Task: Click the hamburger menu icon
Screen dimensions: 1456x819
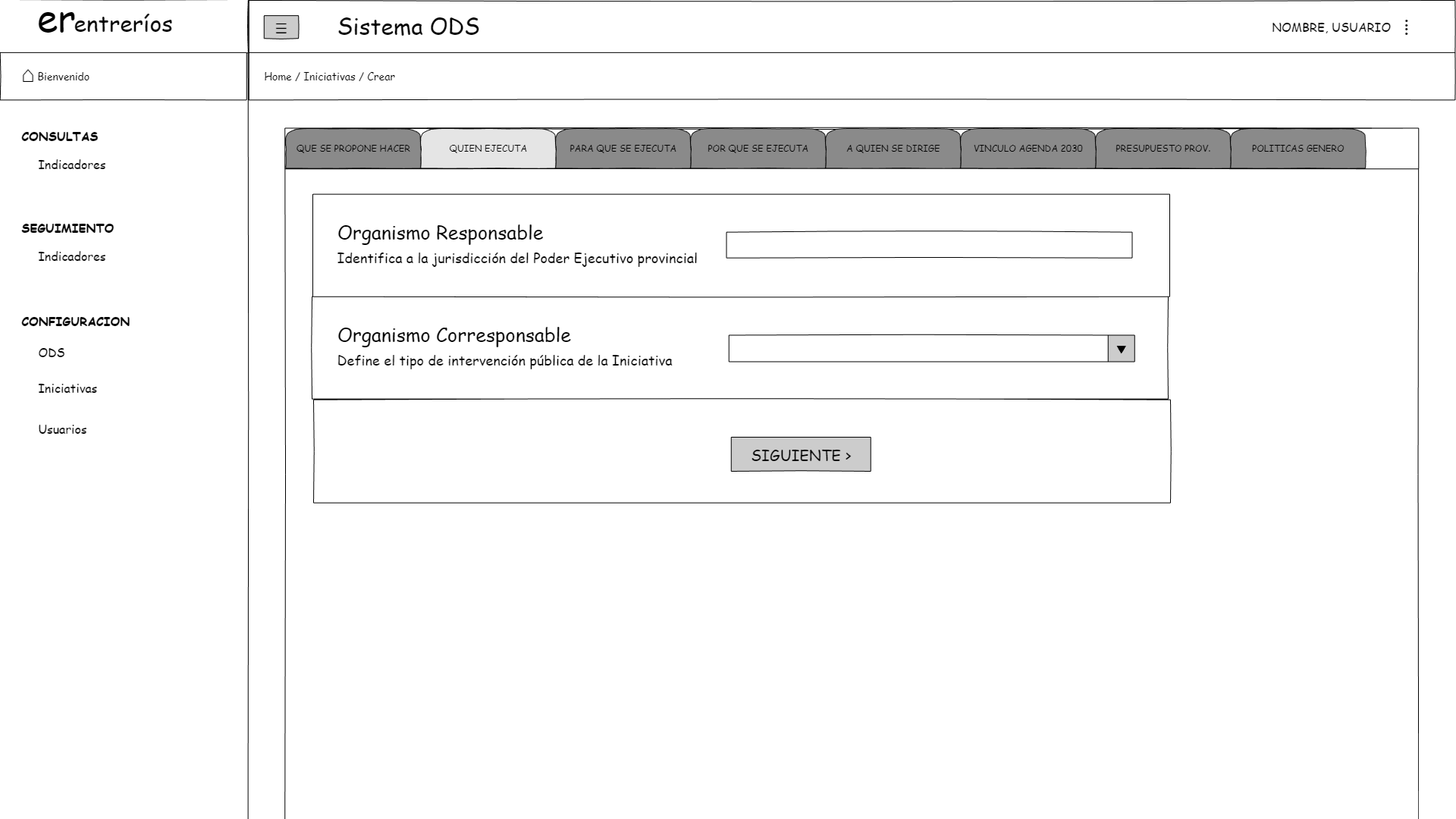Action: click(x=281, y=28)
